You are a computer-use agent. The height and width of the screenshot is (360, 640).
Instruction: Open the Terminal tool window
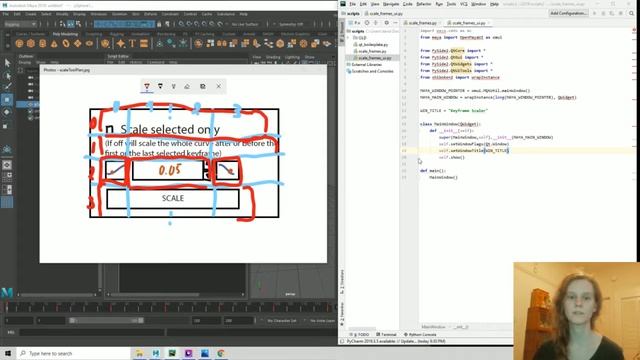click(x=386, y=335)
